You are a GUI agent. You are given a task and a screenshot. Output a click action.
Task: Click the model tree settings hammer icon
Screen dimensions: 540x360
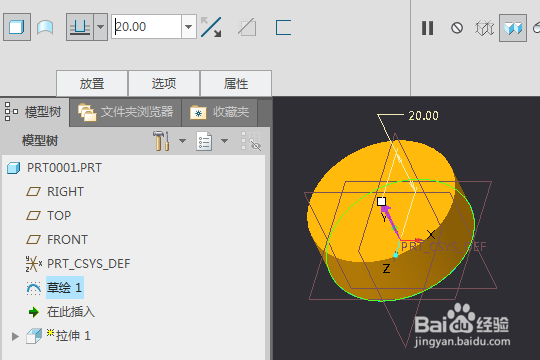coord(161,141)
